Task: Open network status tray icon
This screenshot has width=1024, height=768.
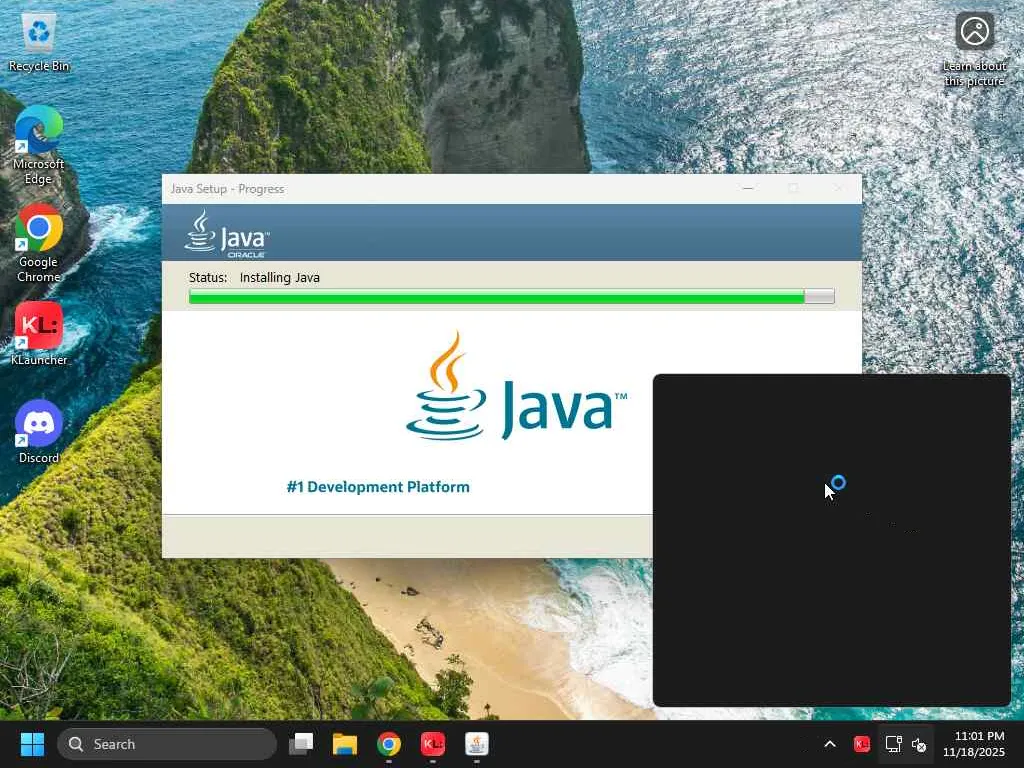Action: point(893,744)
